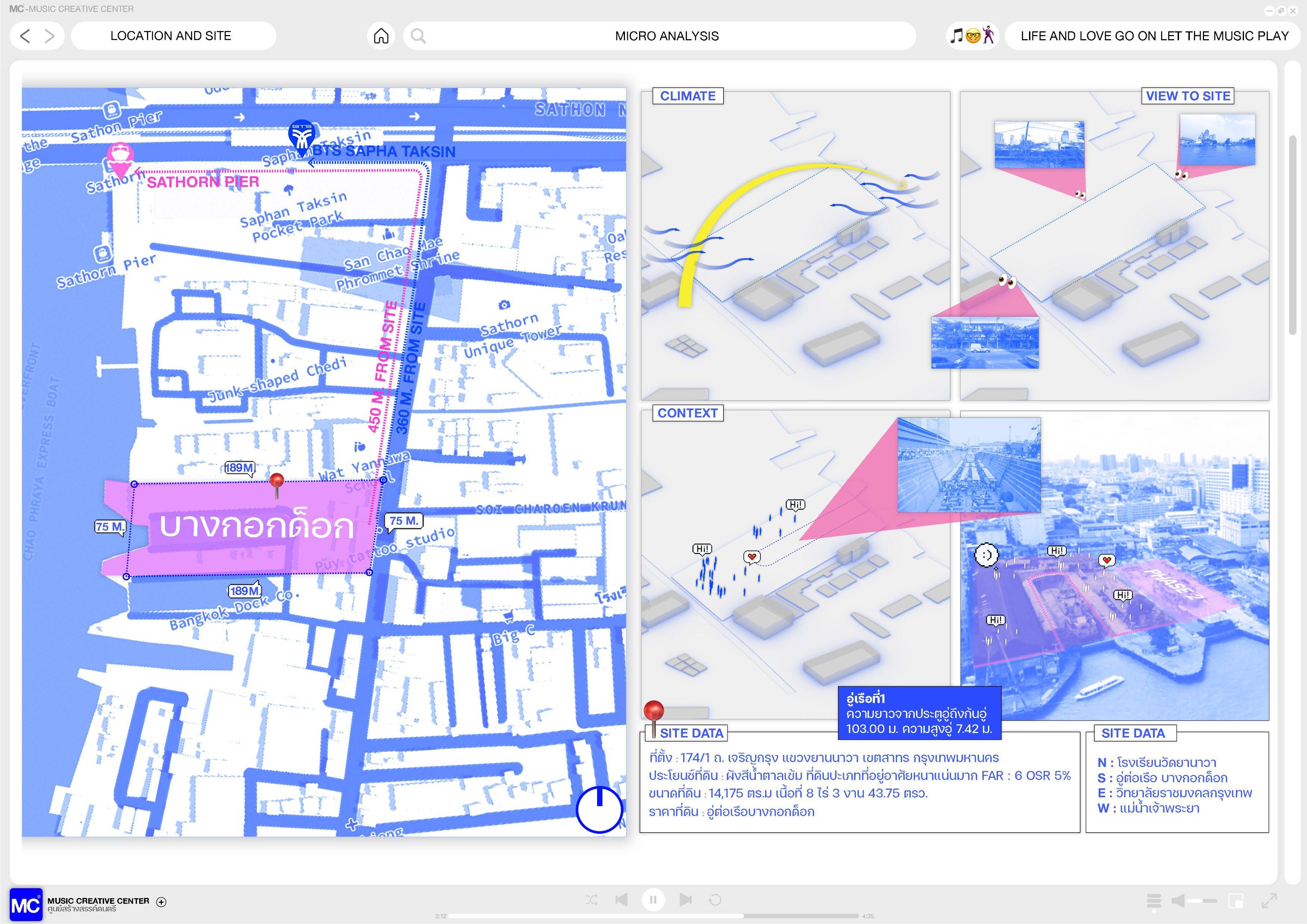Skip to the next track
The image size is (1307, 924).
pyautogui.click(x=685, y=899)
